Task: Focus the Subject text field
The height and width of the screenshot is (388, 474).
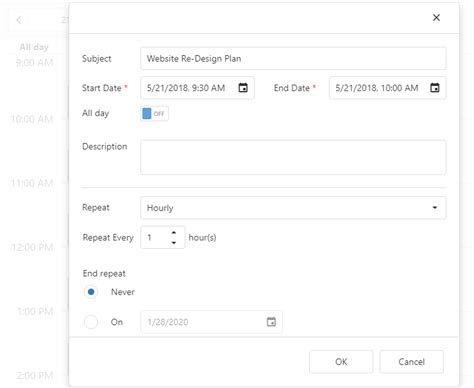Action: coord(293,59)
